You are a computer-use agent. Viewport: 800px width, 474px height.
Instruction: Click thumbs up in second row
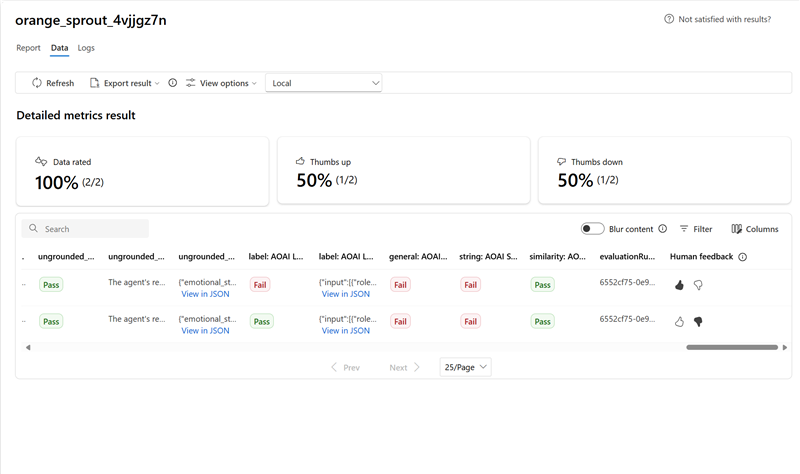tap(679, 322)
